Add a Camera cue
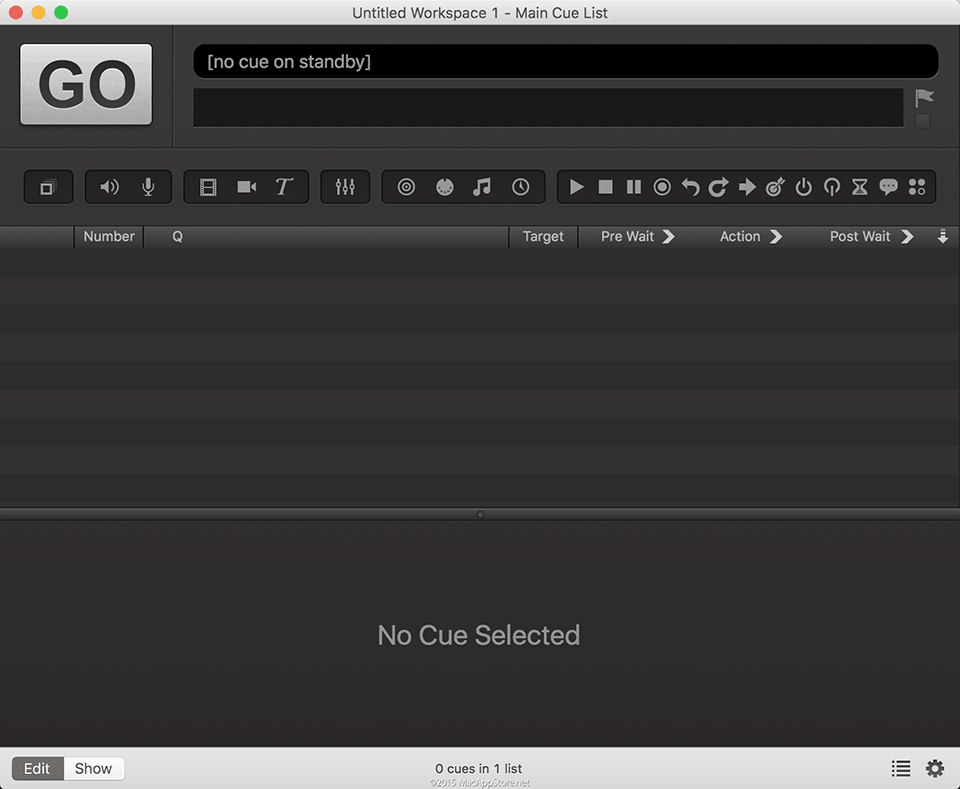Image resolution: width=960 pixels, height=789 pixels. pyautogui.click(x=246, y=187)
